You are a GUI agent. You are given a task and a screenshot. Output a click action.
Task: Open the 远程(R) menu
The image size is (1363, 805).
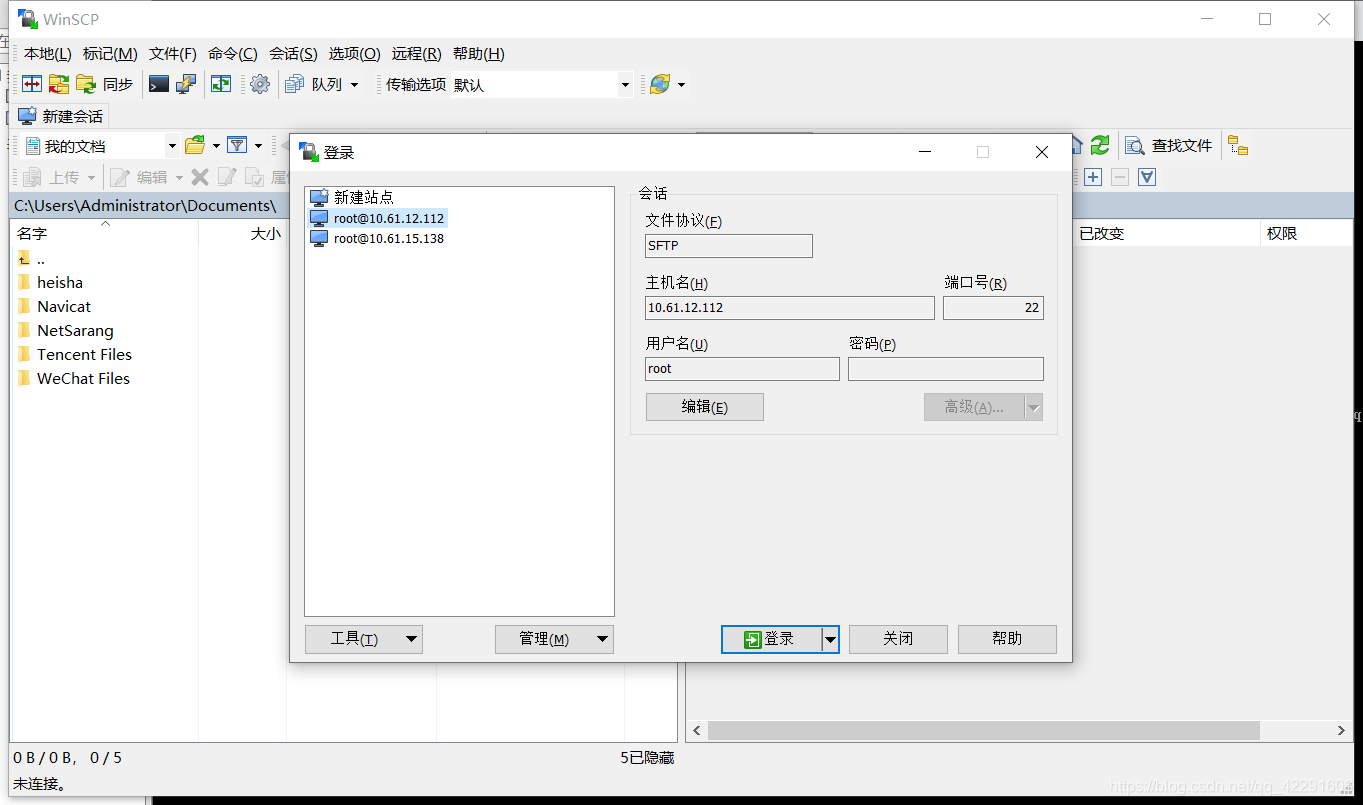[x=417, y=54]
